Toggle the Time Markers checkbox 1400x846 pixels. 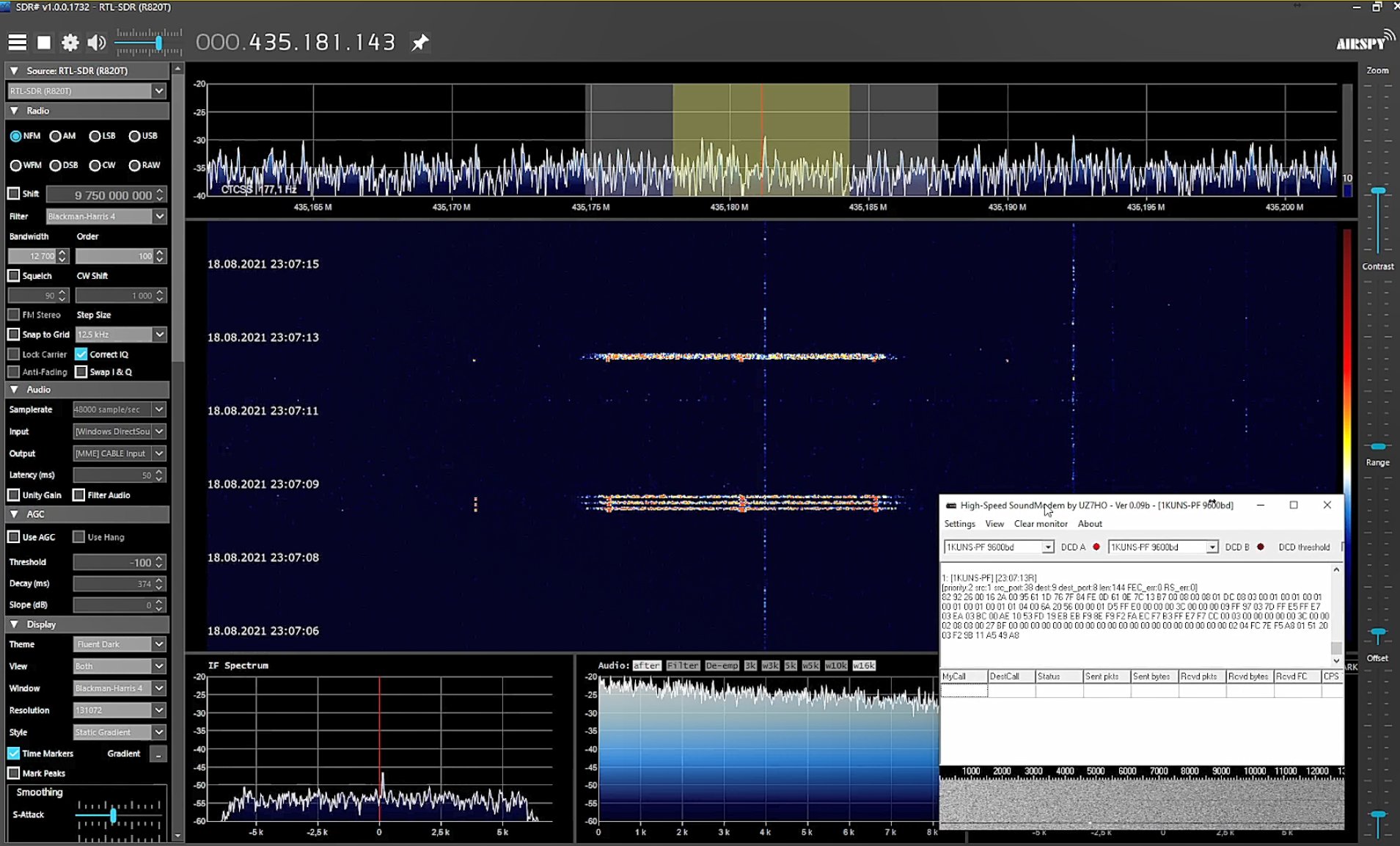[13, 753]
